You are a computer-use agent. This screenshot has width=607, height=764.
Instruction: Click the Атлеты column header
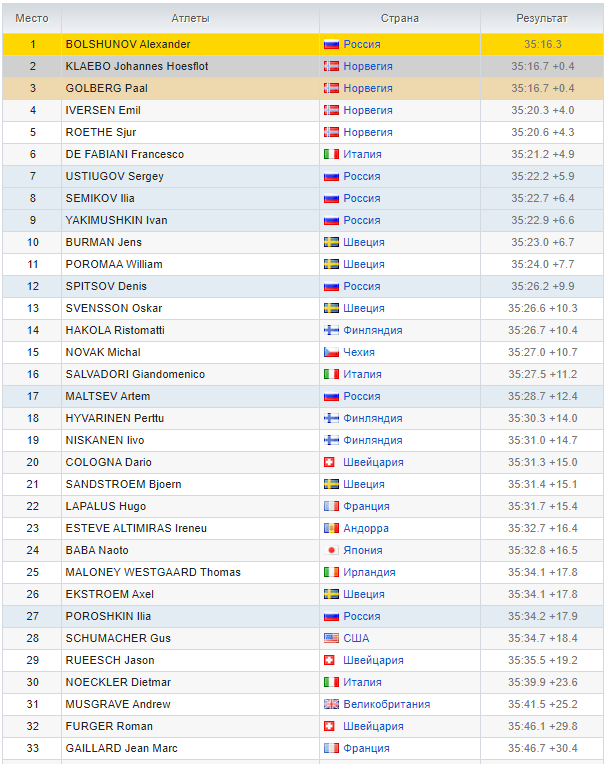190,19
